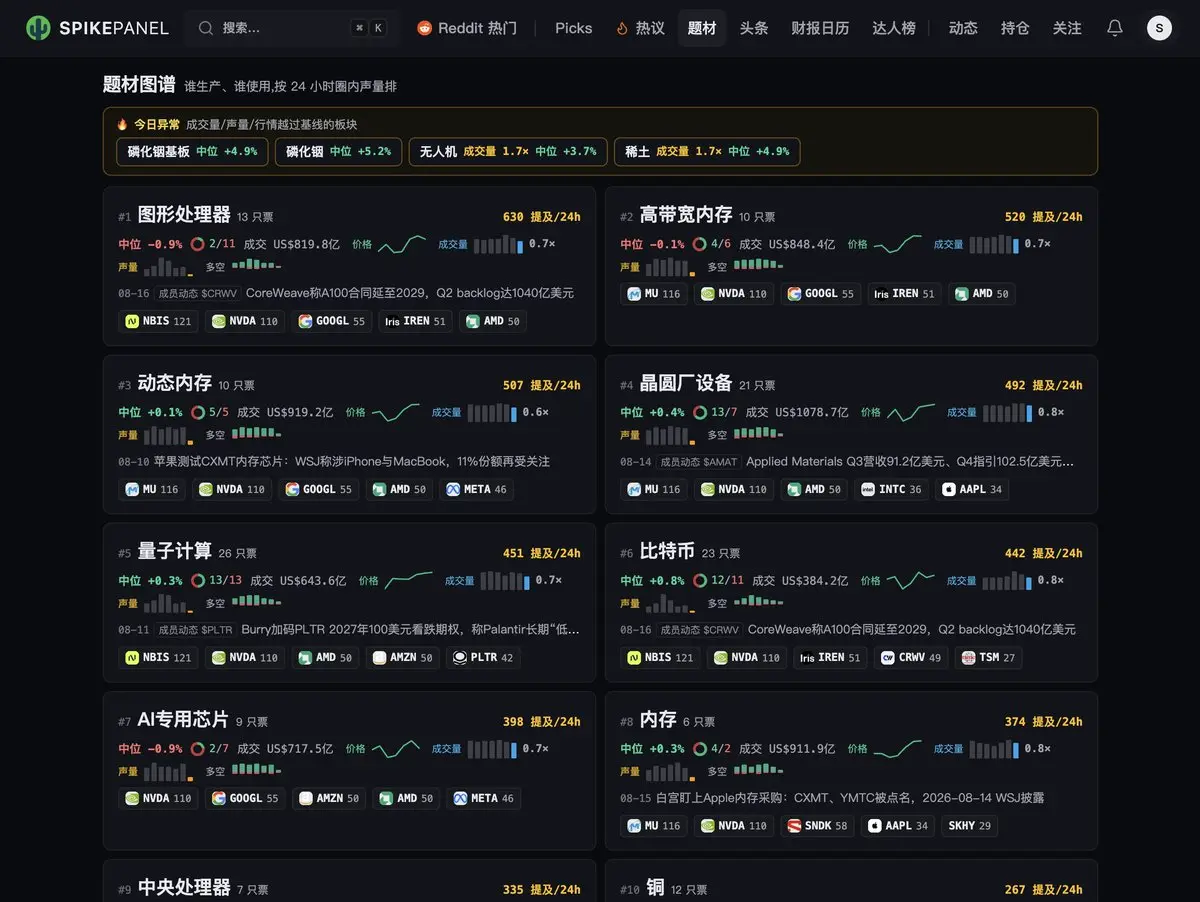Screen dimensions: 1200x902
Task: Open the notifications bell
Action: (1115, 28)
